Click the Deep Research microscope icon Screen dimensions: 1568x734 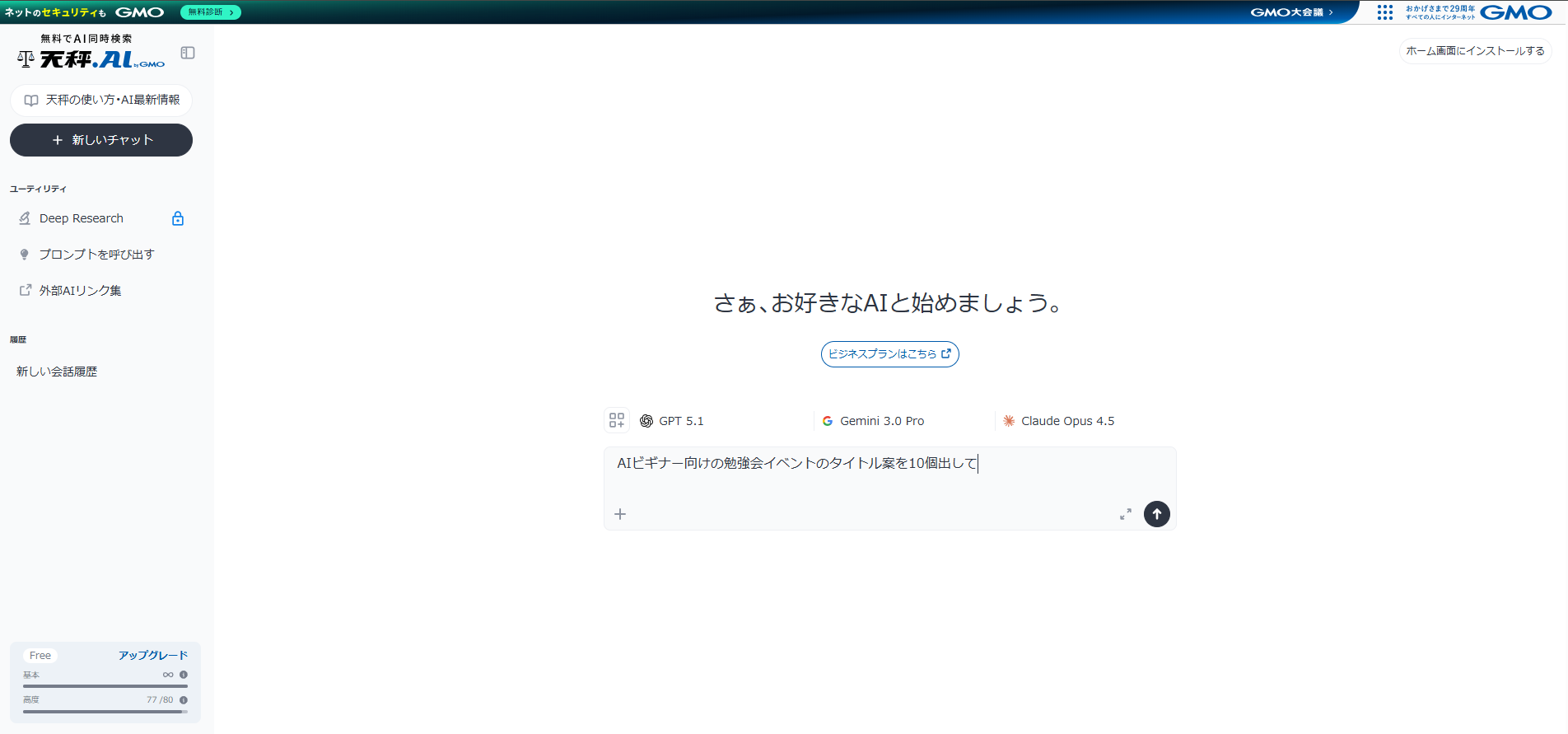point(25,218)
